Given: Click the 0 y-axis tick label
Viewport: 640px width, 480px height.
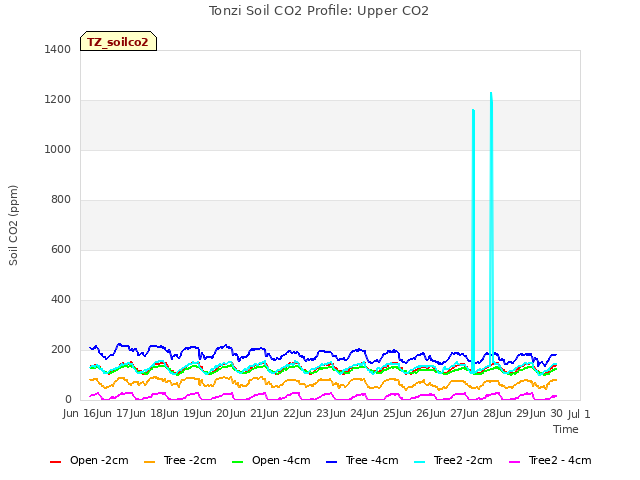Looking at the screenshot, I should [68, 400].
